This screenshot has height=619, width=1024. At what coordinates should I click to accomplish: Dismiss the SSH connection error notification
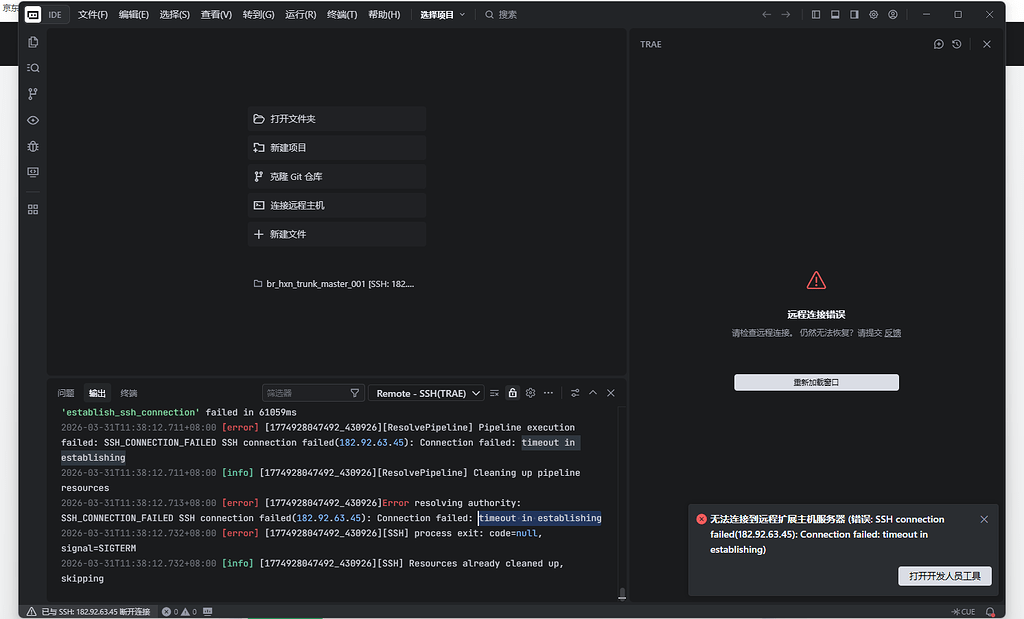(984, 520)
